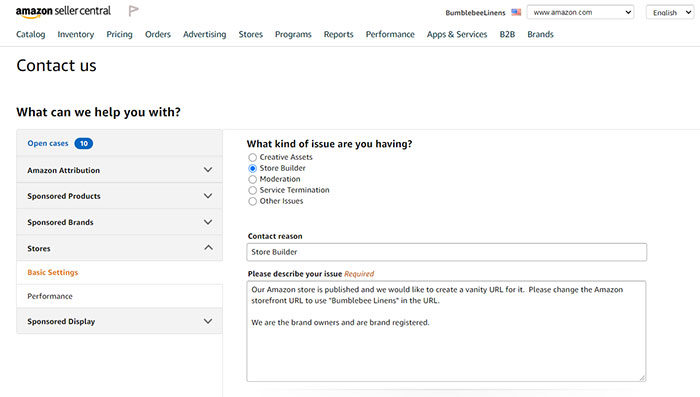
Task: Open the Catalog menu
Action: click(x=31, y=34)
